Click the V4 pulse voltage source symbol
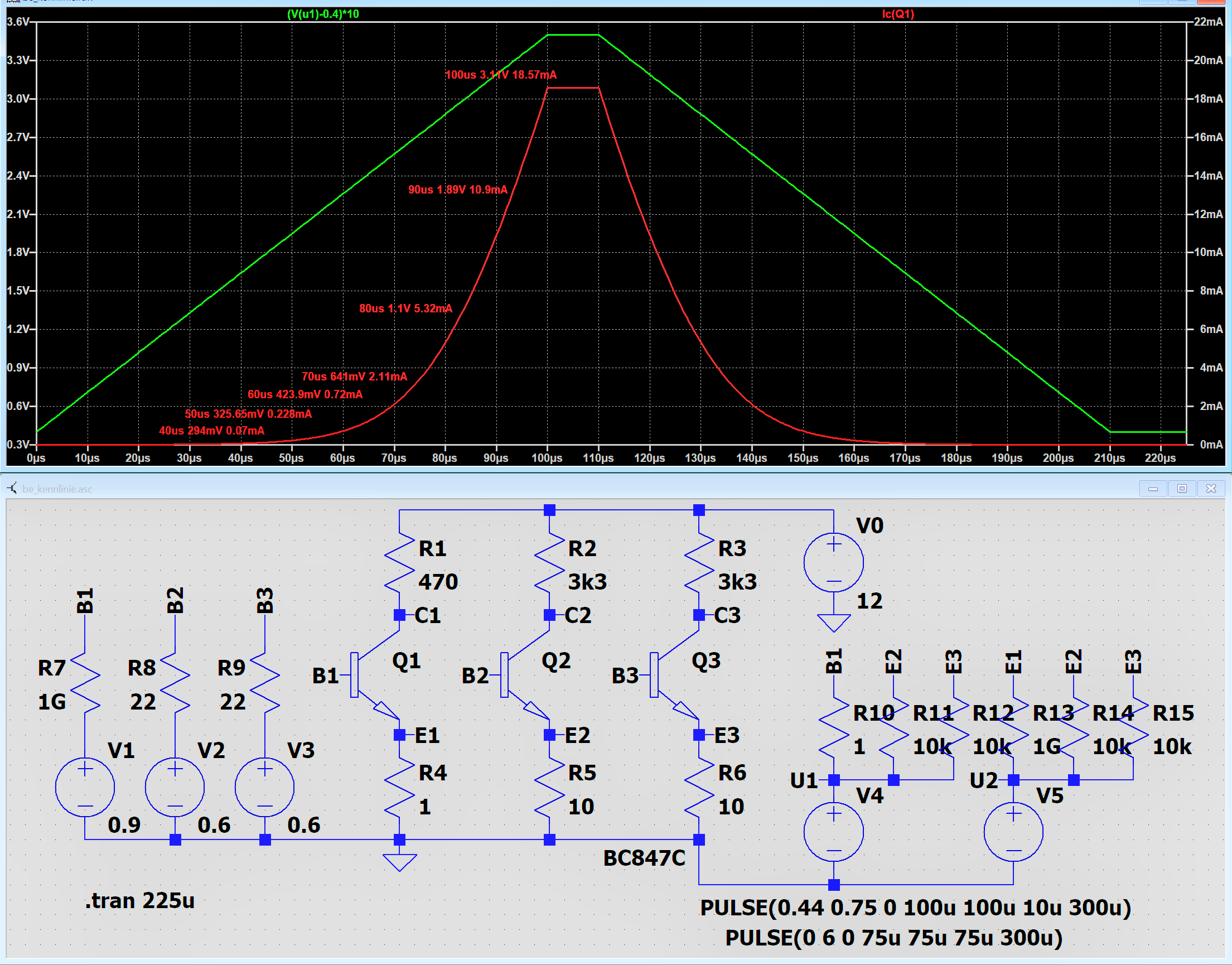 [x=833, y=832]
